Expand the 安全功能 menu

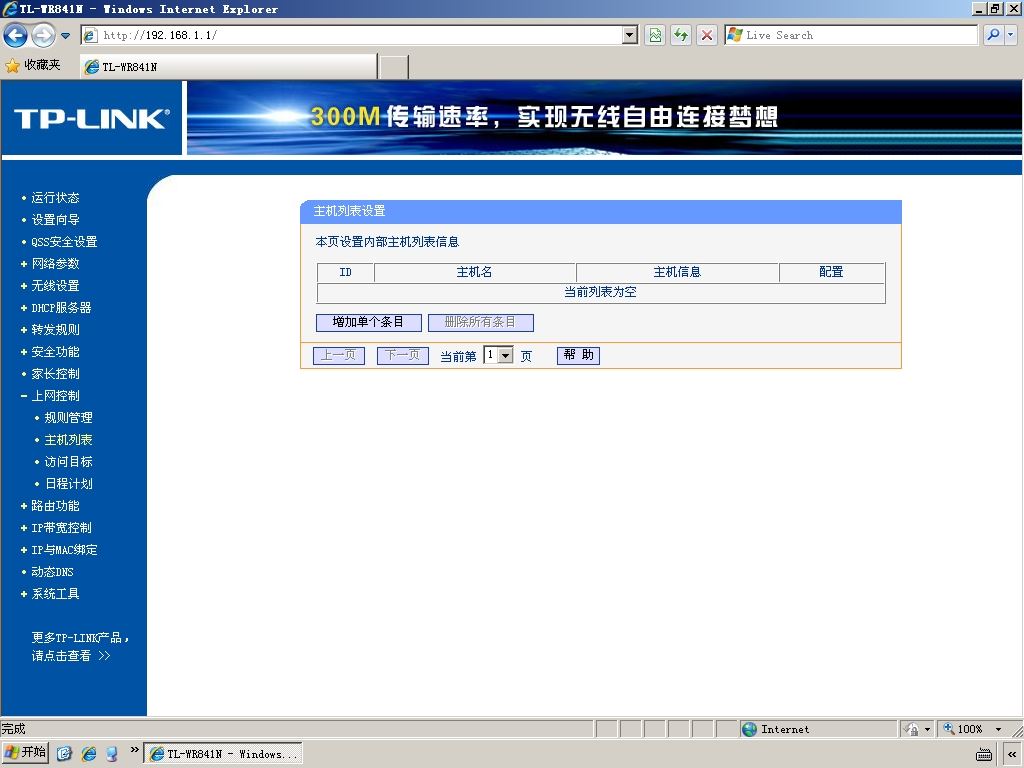coord(56,352)
